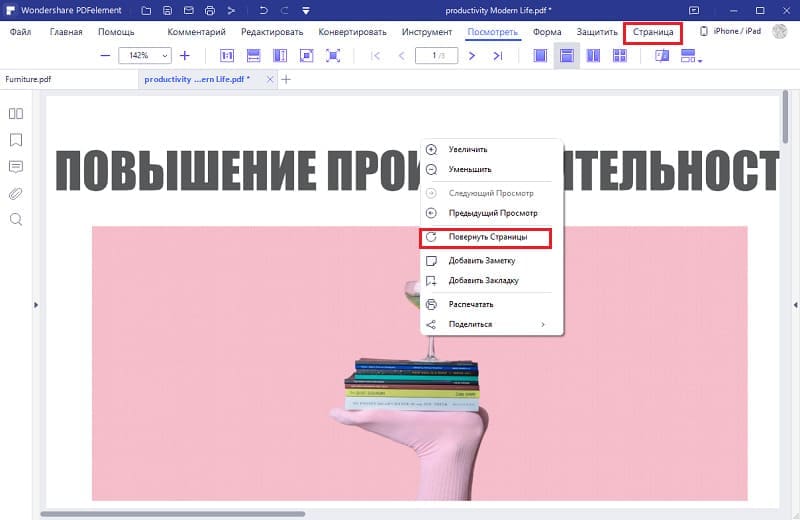Expand the Поделиться submenu
Image resolution: width=800 pixels, height=520 pixels.
click(491, 324)
